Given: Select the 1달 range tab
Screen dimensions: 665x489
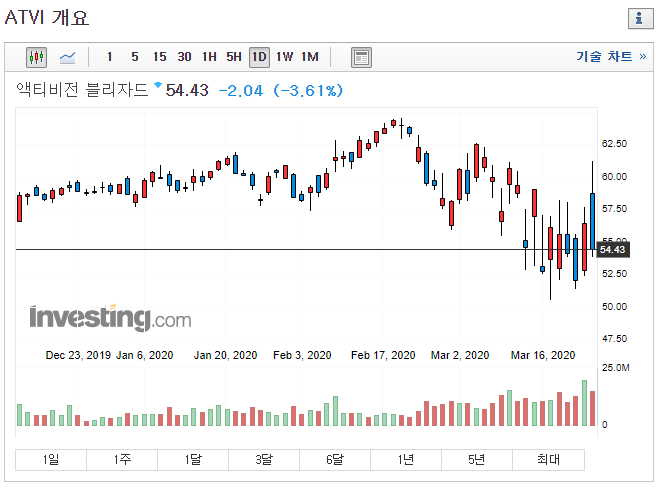Looking at the screenshot, I should click(193, 460).
